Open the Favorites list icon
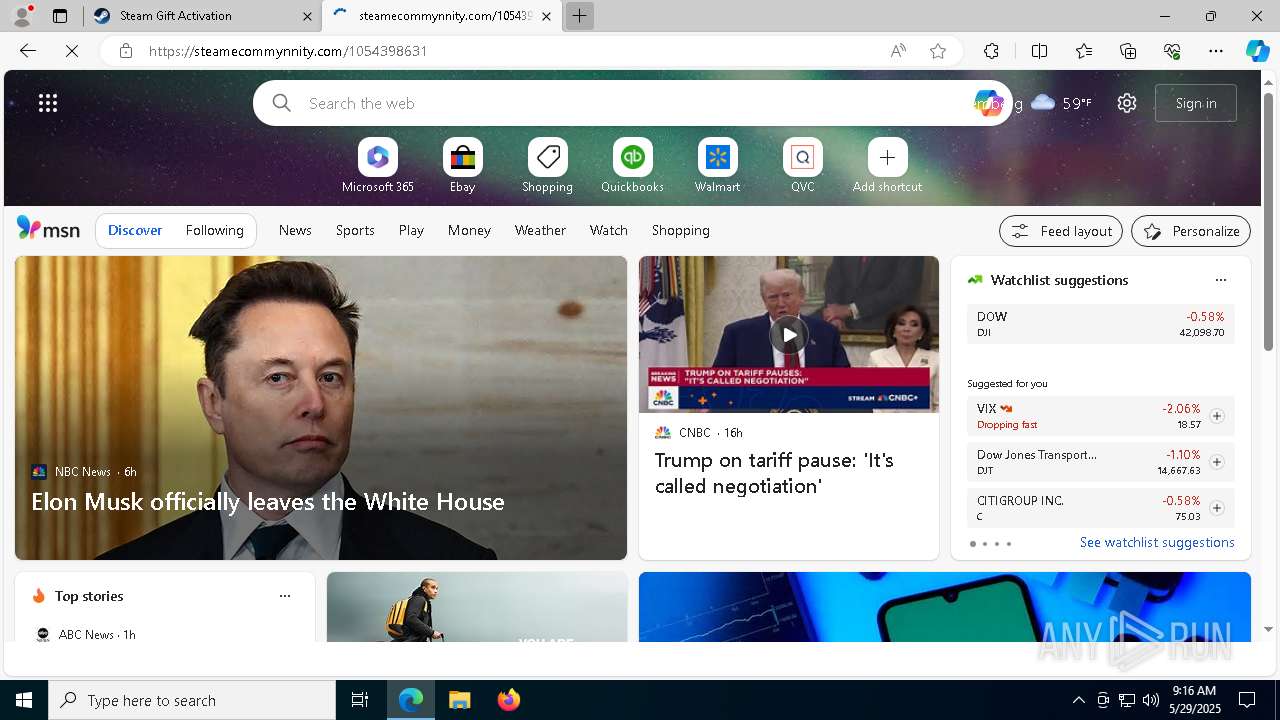 point(1084,51)
